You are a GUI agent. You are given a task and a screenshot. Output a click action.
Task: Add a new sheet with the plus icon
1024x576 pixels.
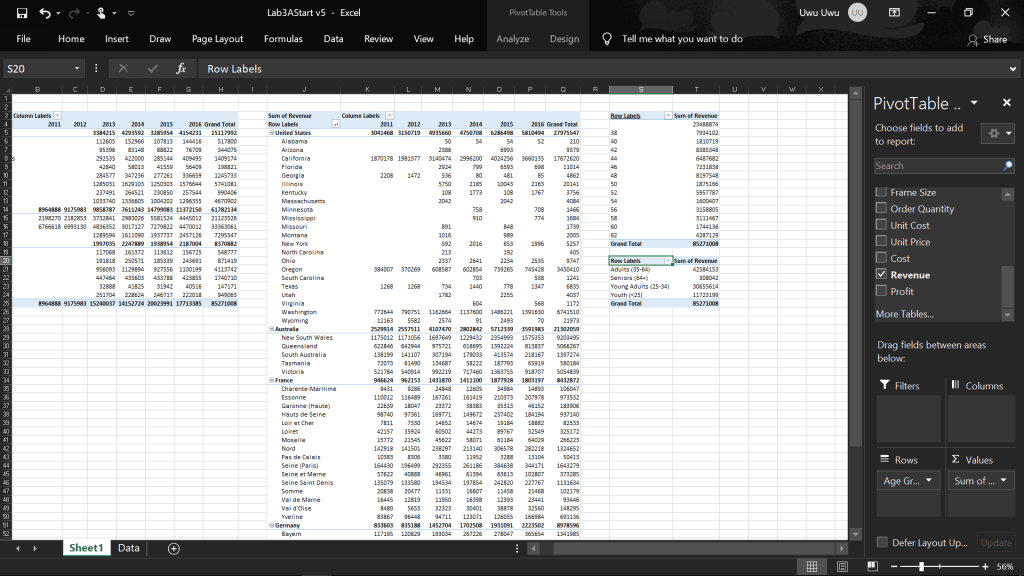coord(174,548)
